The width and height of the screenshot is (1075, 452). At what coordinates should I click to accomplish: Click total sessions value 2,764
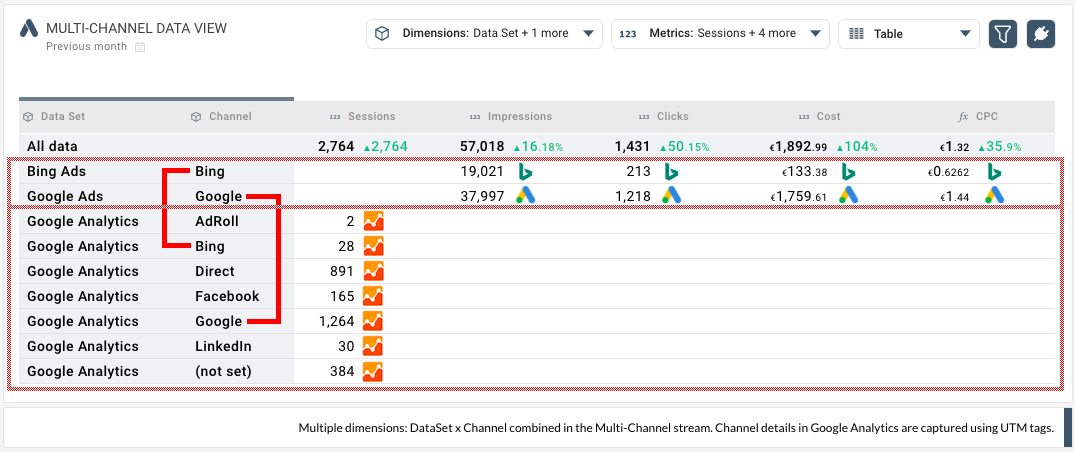click(336, 146)
